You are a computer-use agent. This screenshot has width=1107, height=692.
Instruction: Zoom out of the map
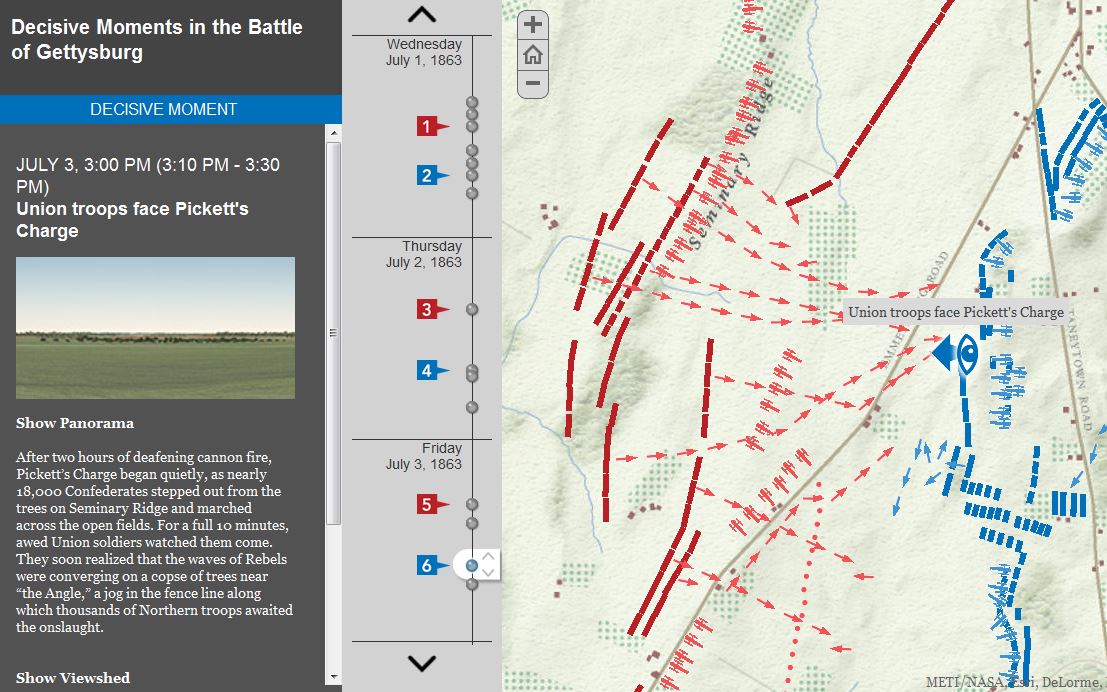(533, 84)
